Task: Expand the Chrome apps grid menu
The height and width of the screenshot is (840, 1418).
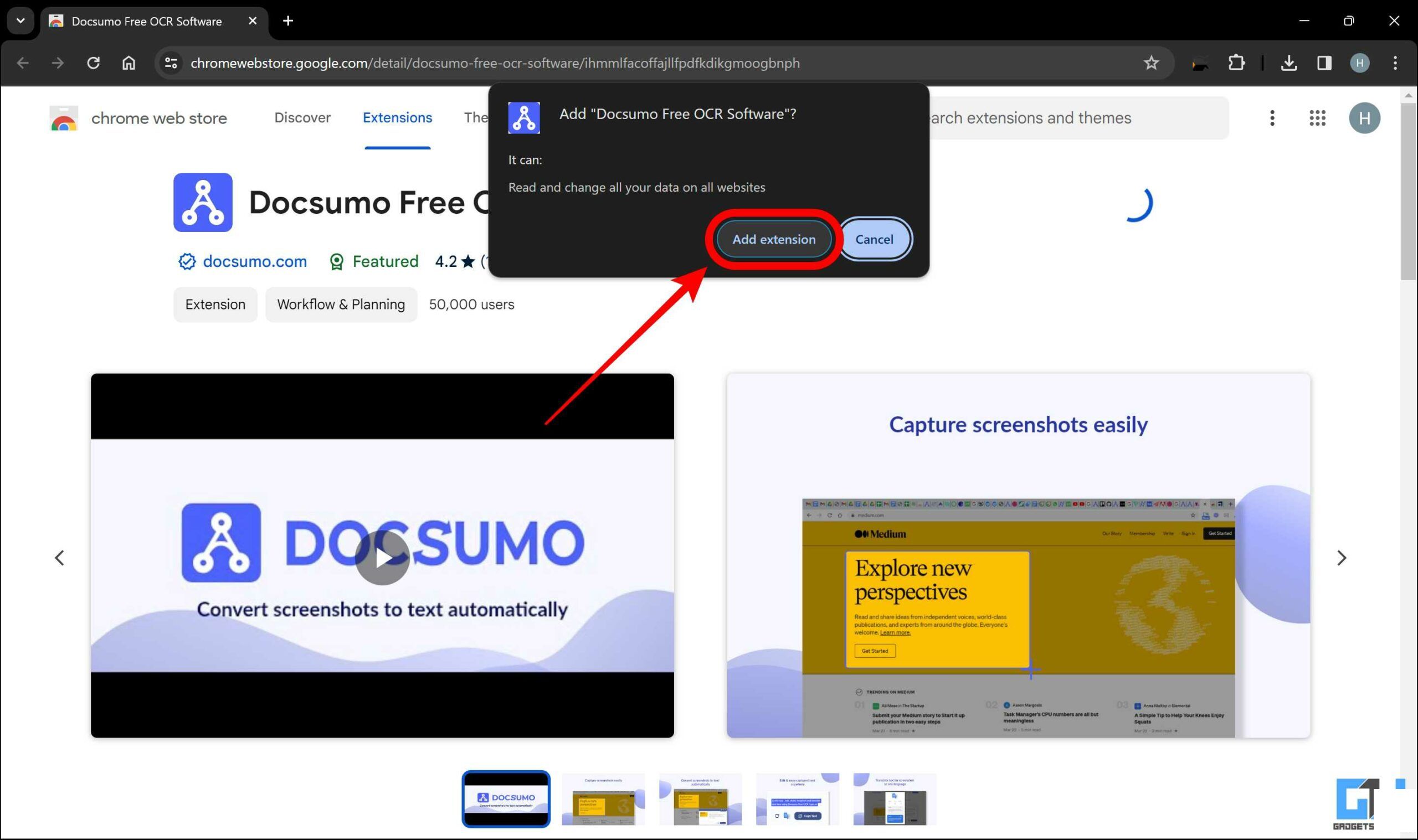Action: (1316, 118)
